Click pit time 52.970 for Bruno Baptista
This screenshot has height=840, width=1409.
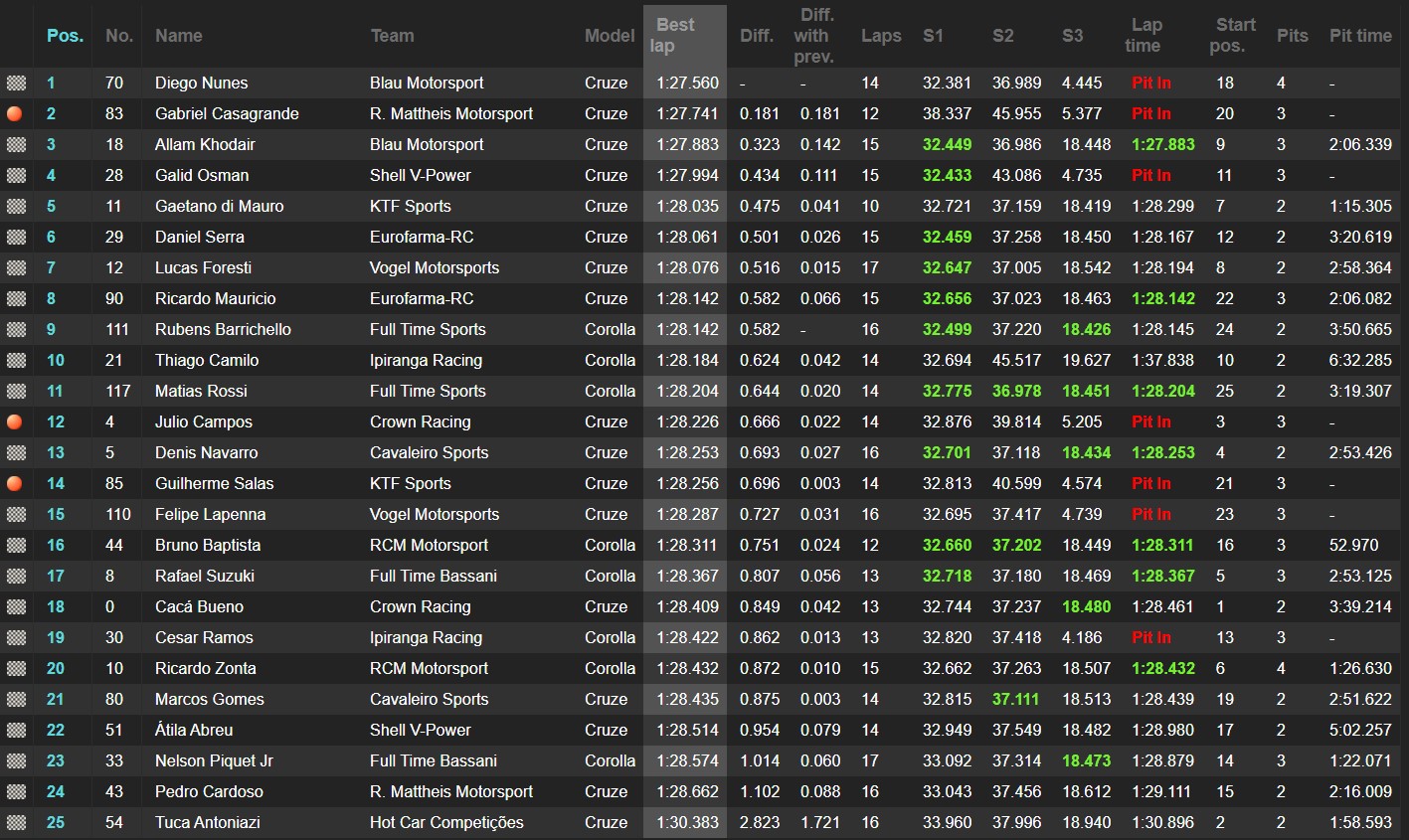point(1354,545)
